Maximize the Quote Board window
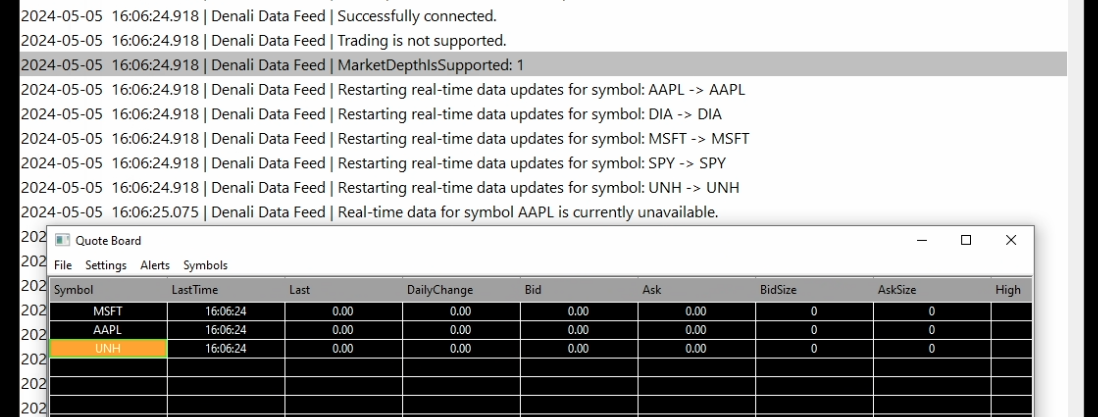 (966, 241)
